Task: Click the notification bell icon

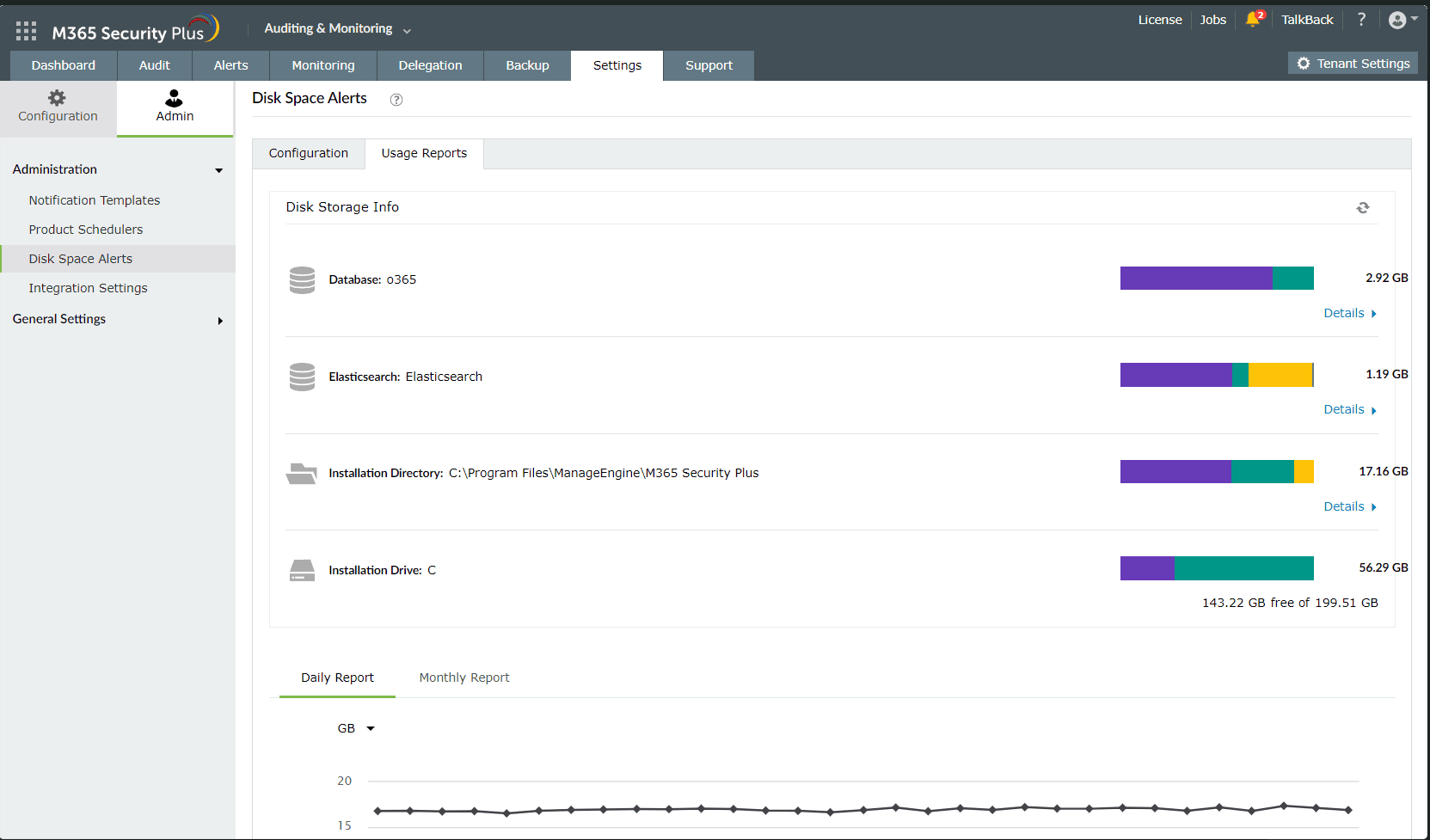Action: coord(1252,20)
